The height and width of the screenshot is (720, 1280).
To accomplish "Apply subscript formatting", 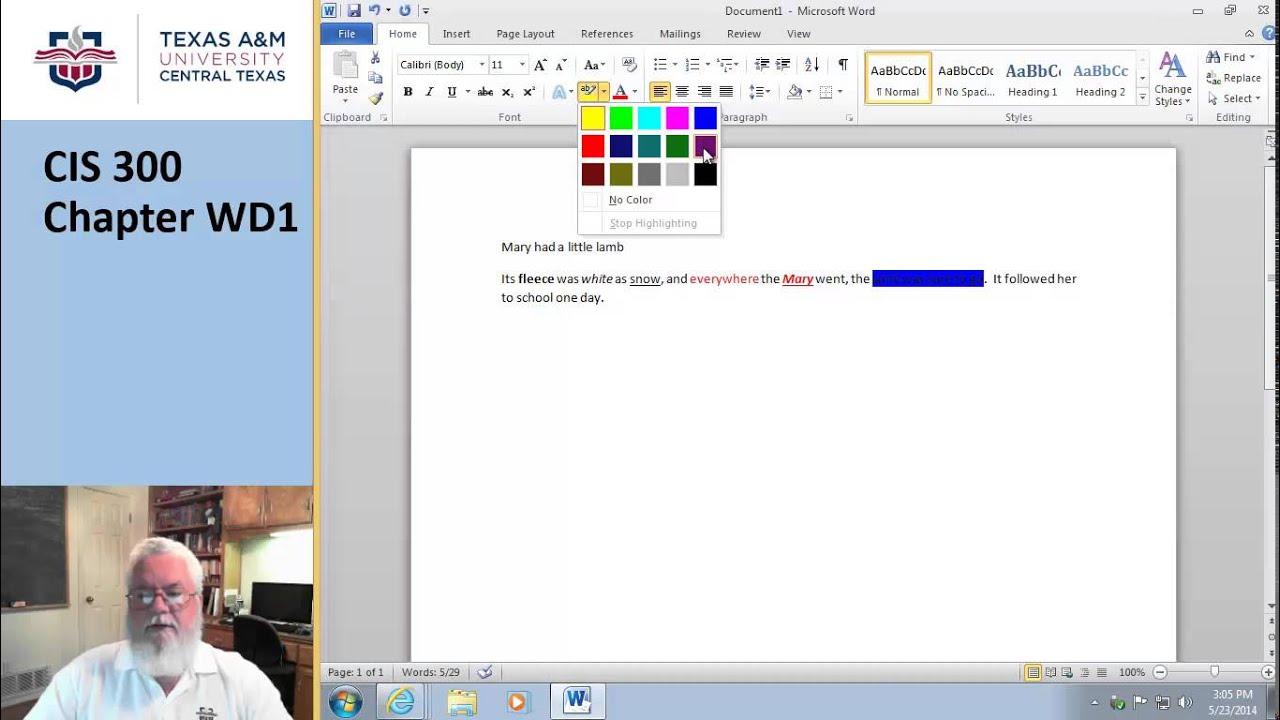I will click(x=507, y=92).
